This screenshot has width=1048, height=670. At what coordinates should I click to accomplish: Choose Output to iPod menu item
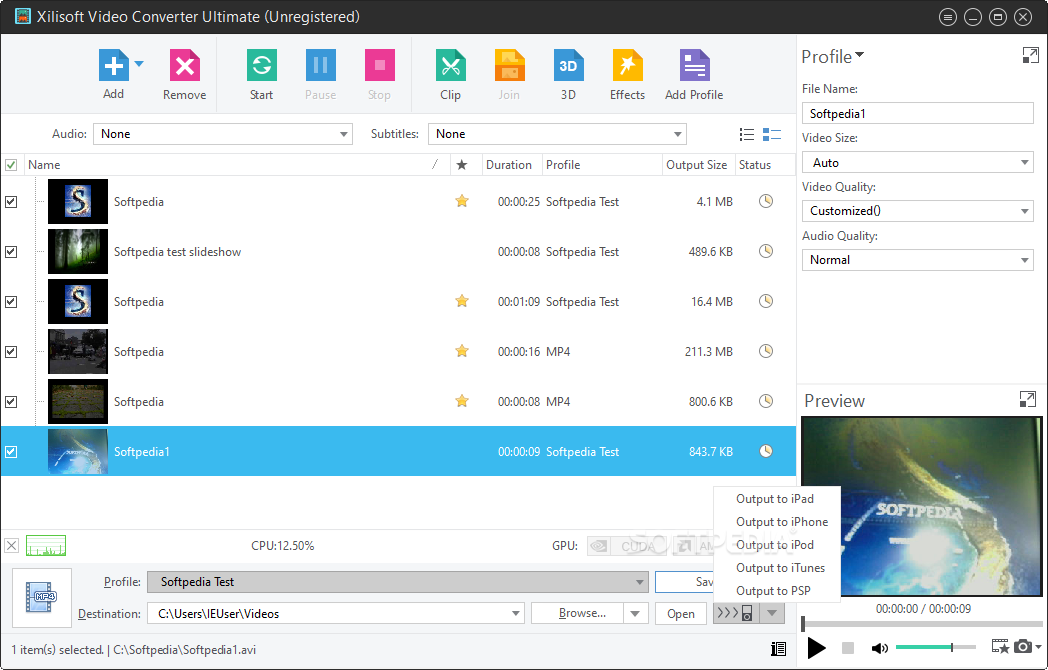coord(775,545)
